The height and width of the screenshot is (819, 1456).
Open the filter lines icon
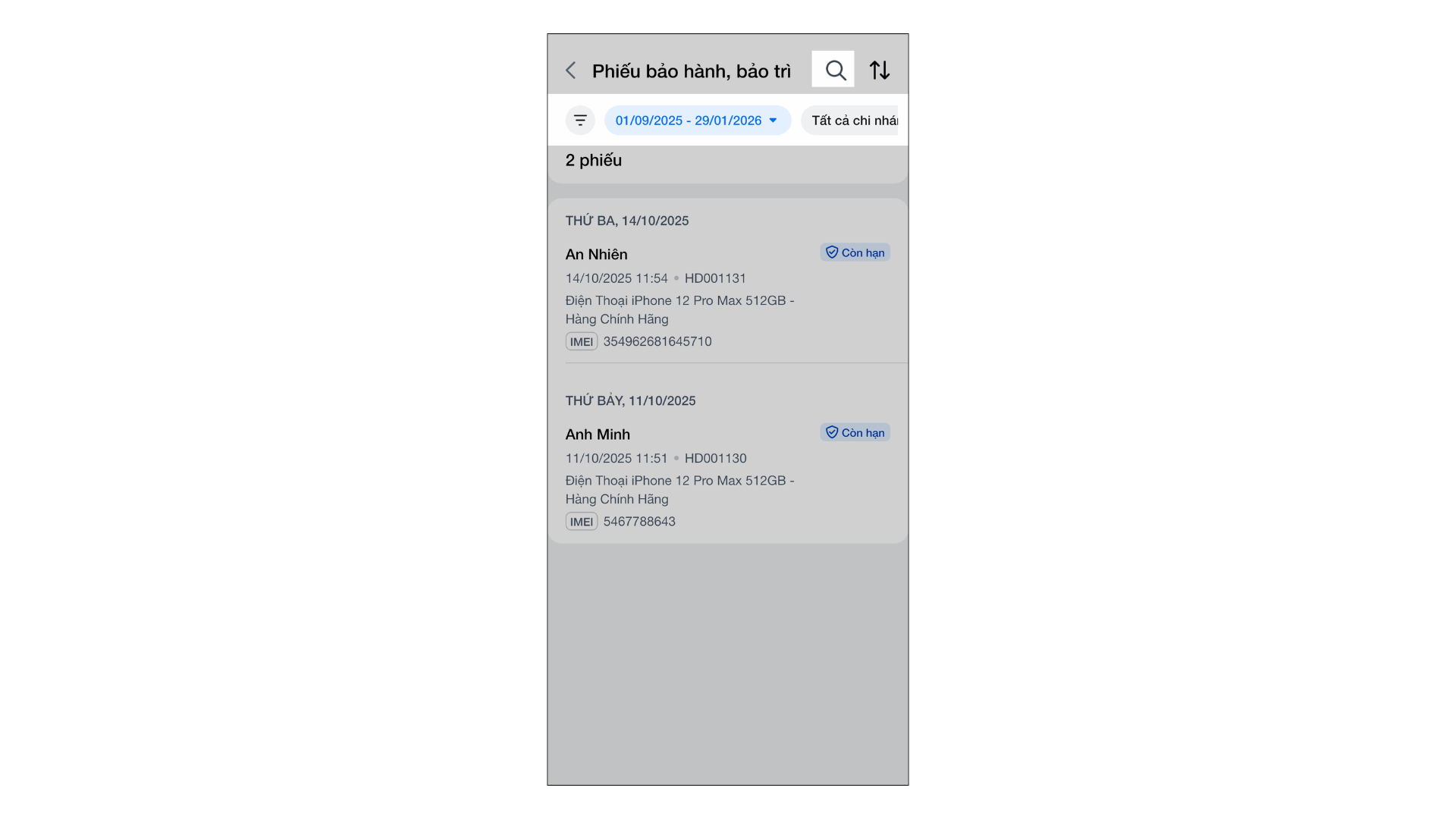580,120
